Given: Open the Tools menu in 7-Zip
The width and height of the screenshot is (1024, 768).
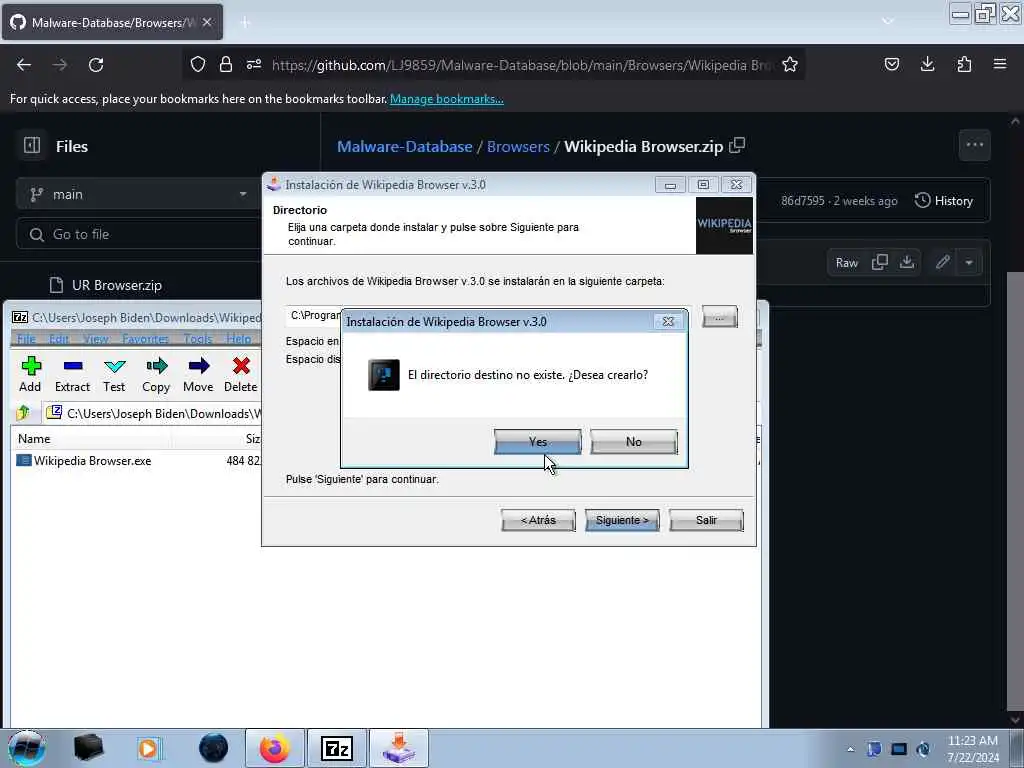Looking at the screenshot, I should click(198, 338).
